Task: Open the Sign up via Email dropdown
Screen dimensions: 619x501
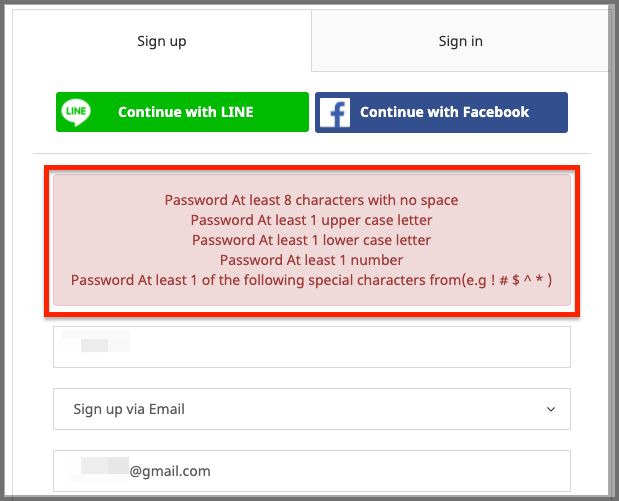Action: (312, 409)
